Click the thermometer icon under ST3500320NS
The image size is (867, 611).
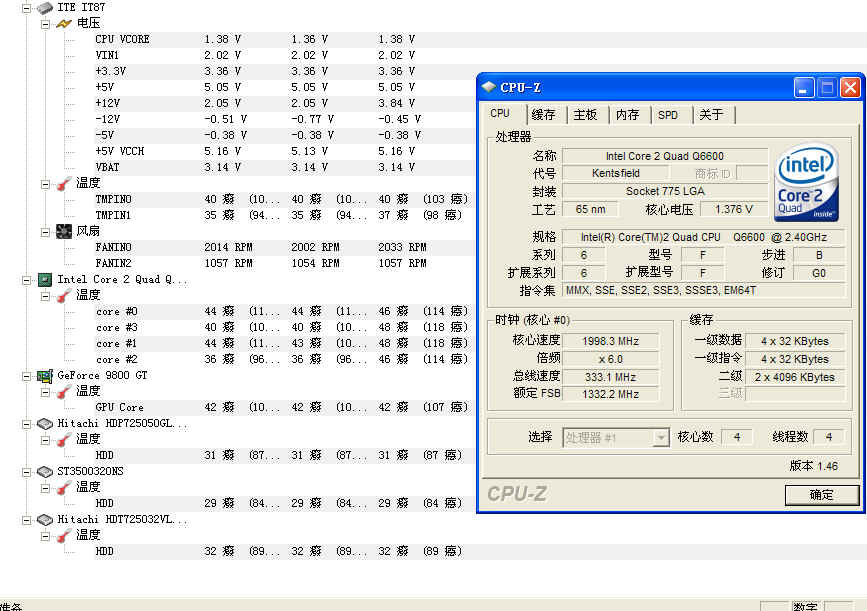pyautogui.click(x=64, y=488)
